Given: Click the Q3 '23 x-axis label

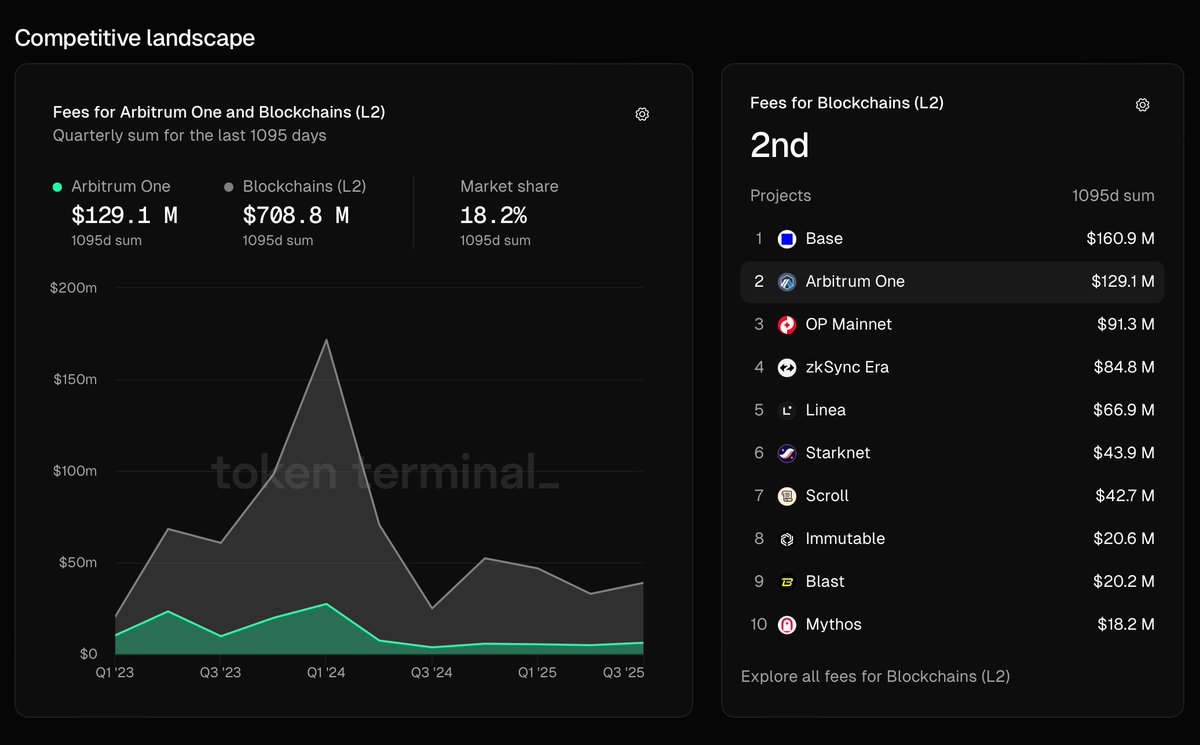Looking at the screenshot, I should (220, 673).
